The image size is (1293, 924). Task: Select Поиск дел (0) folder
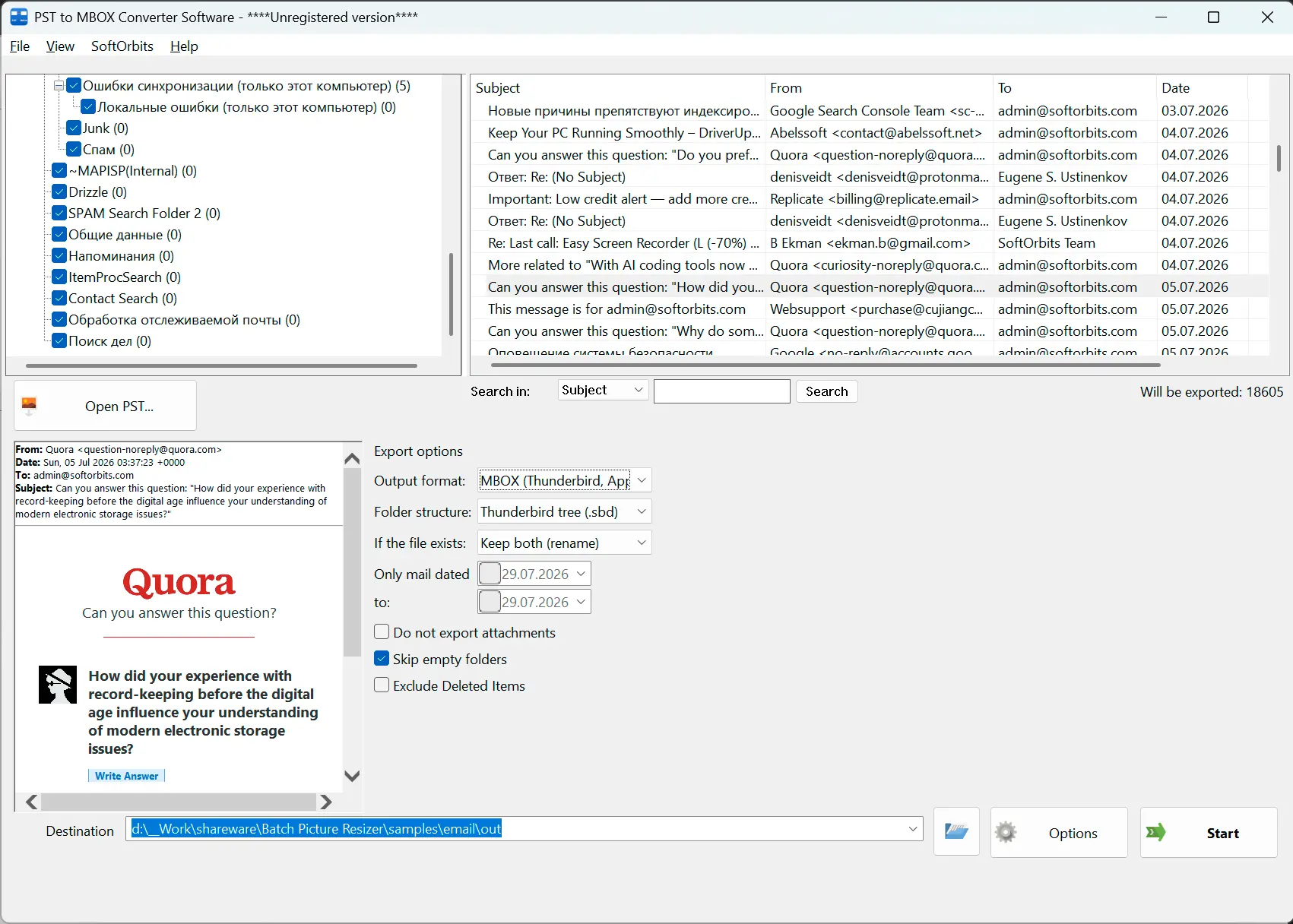pyautogui.click(x=109, y=341)
